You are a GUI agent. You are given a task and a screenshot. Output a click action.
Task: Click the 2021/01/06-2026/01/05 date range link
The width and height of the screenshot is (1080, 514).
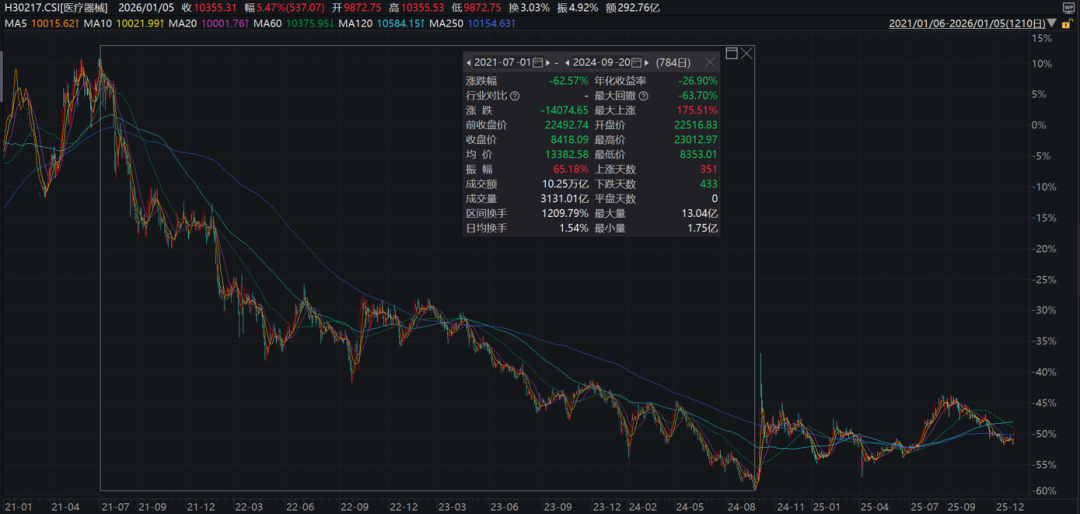click(967, 22)
